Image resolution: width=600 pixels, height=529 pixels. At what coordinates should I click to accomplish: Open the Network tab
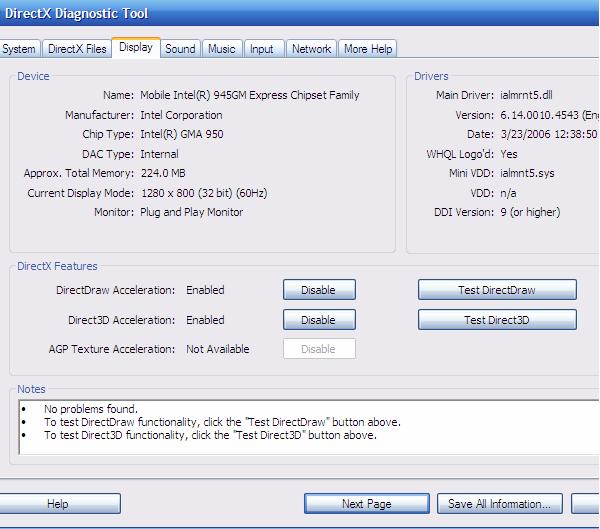(x=311, y=49)
